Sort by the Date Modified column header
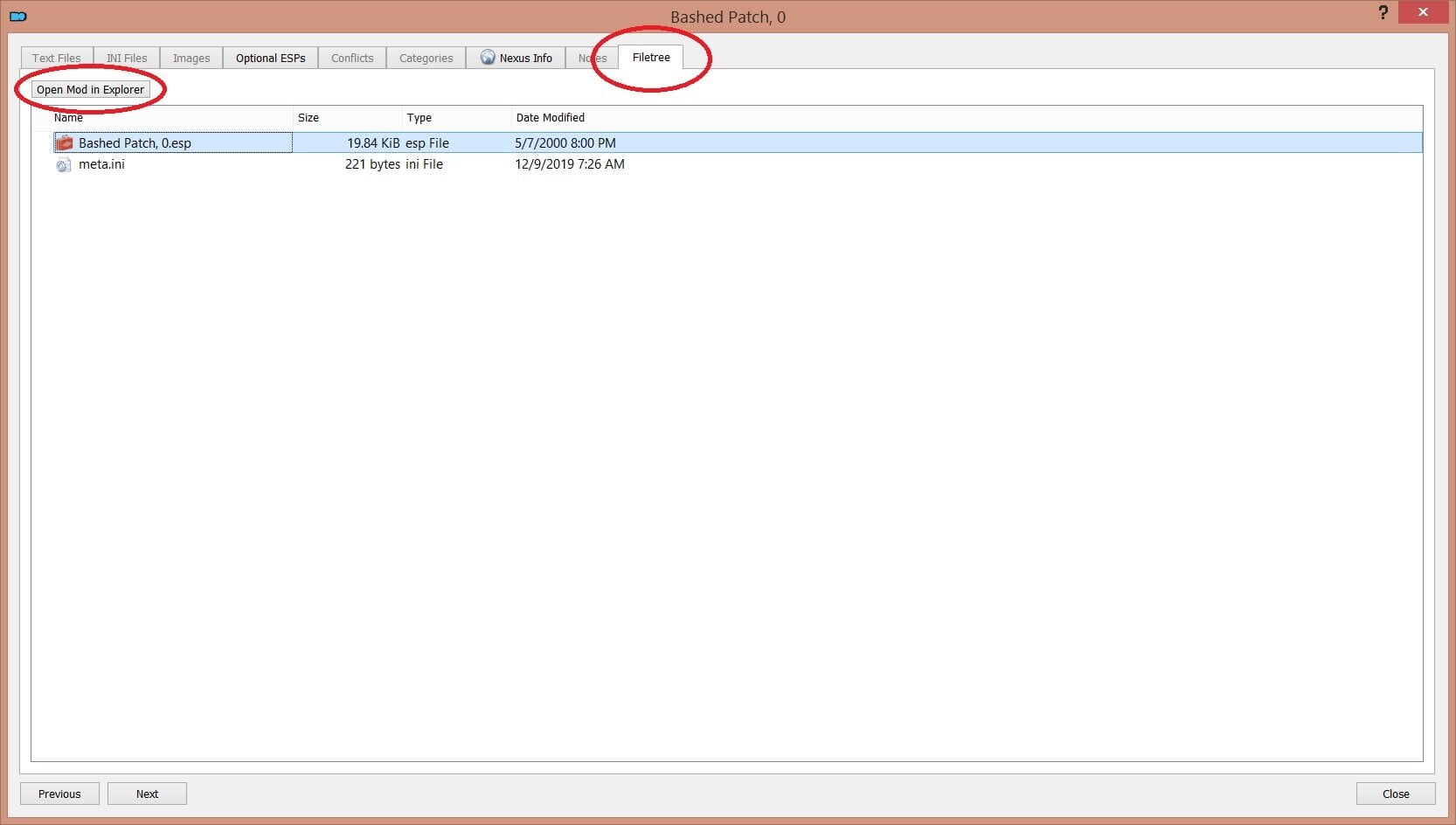Screen dimensions: 1456x825 coord(550,118)
